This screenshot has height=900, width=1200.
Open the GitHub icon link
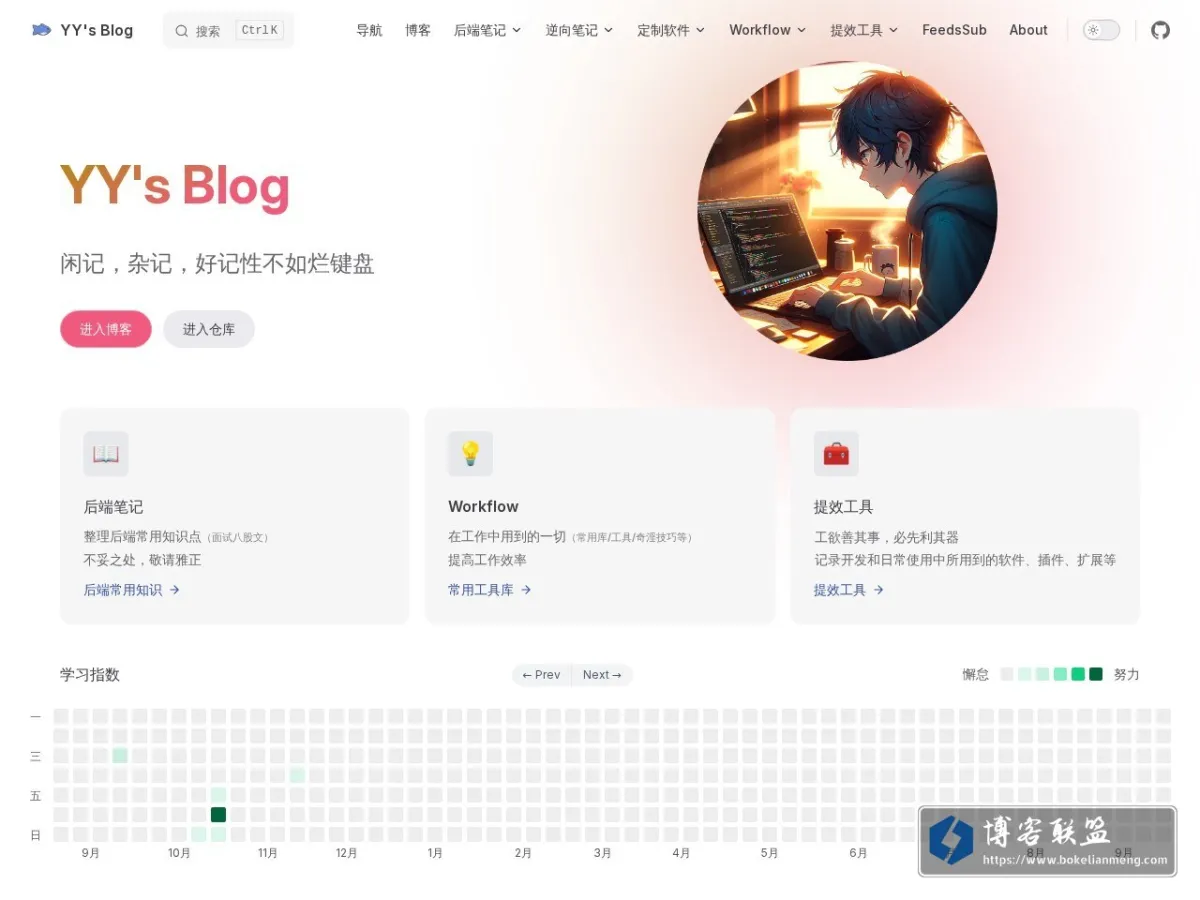(x=1160, y=30)
